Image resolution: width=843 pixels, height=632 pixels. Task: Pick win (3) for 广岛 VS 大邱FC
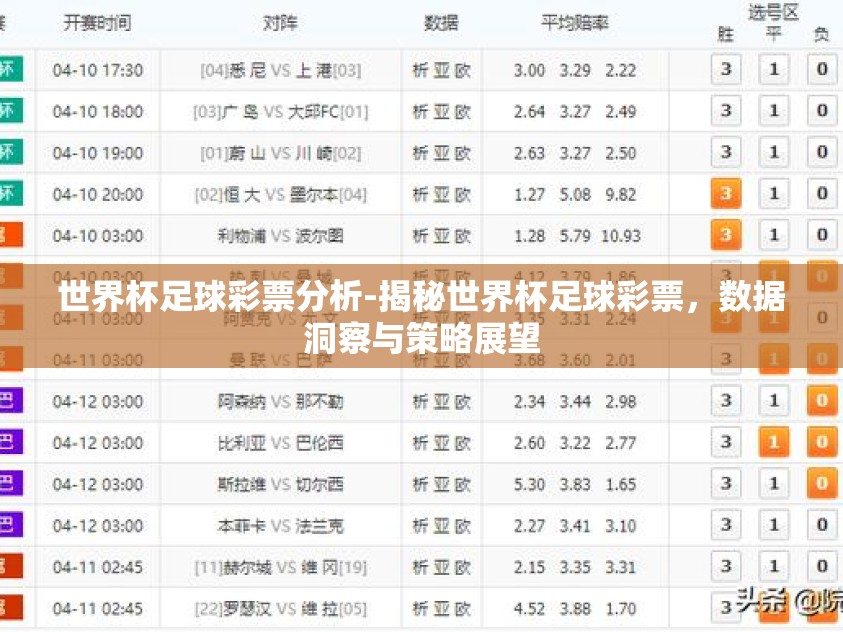[x=726, y=111]
